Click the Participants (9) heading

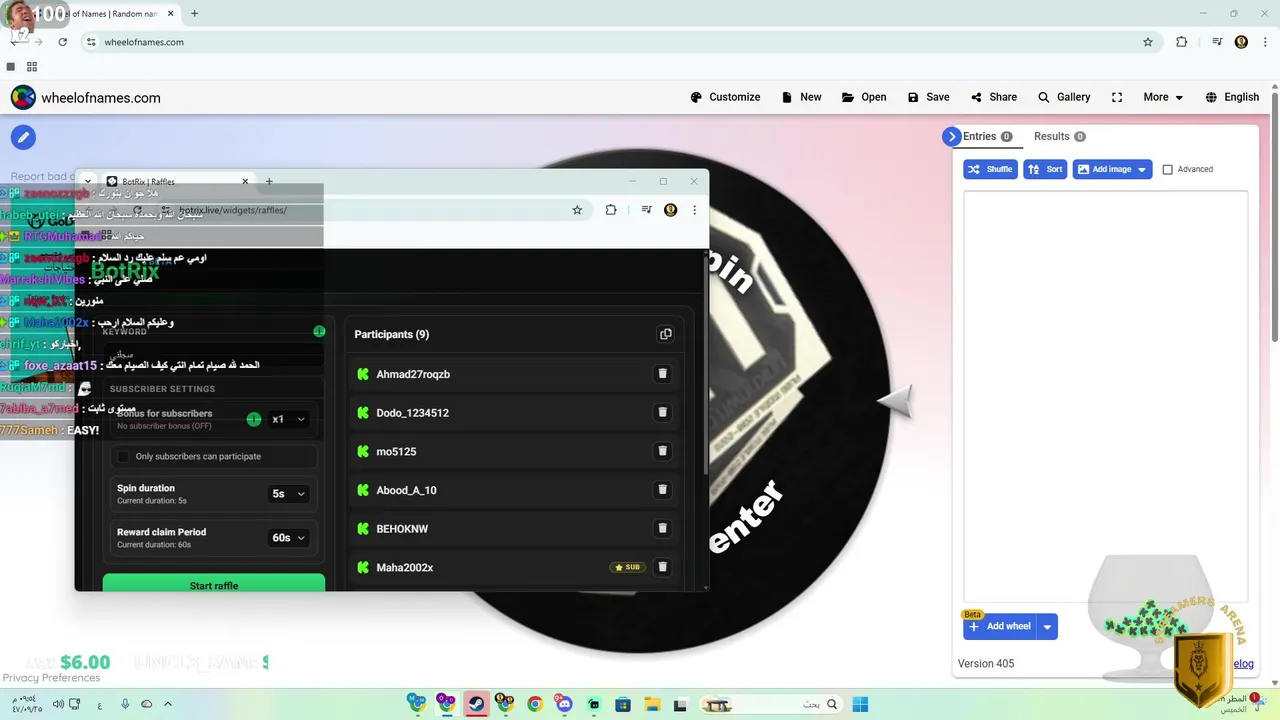pyautogui.click(x=392, y=334)
